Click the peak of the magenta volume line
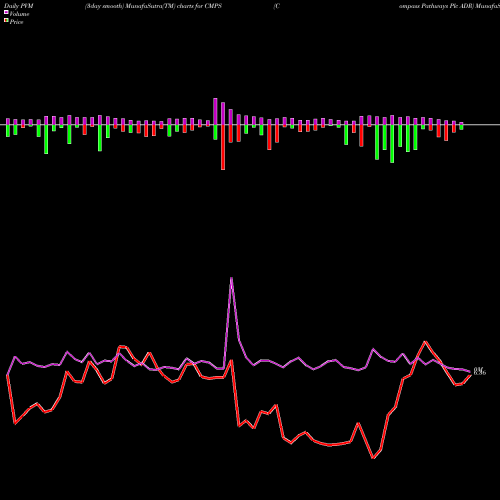The height and width of the screenshot is (500, 500). point(231,278)
